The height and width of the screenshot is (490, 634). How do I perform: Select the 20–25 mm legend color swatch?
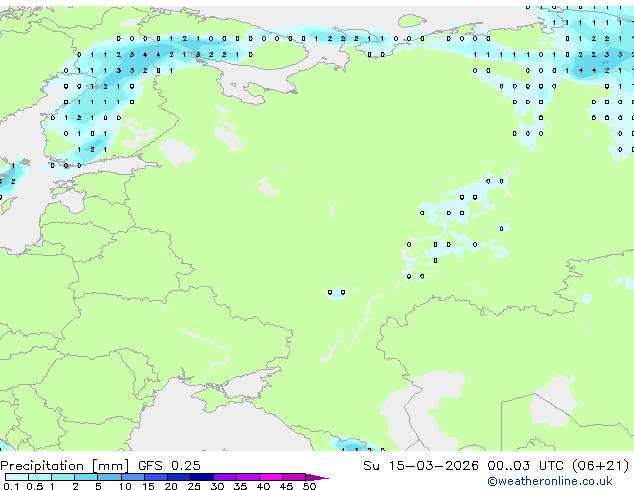(178, 477)
